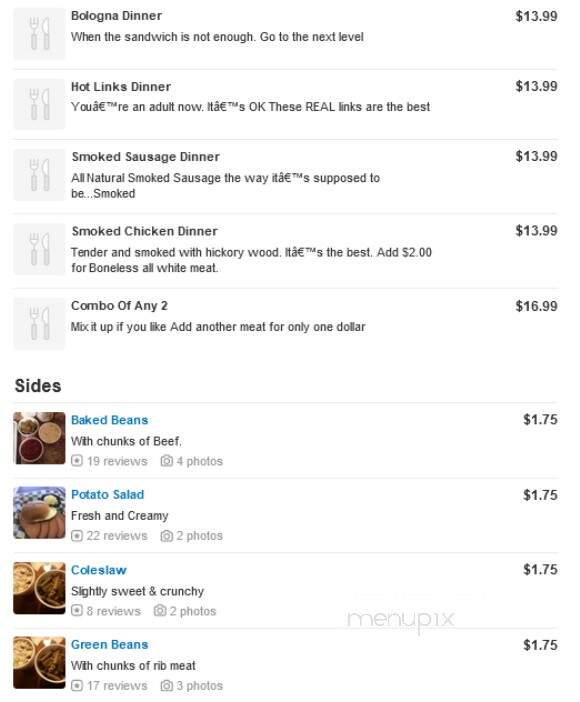View the Potato Salad photo thumbnail
Screen dimensions: 580x702
39,513
